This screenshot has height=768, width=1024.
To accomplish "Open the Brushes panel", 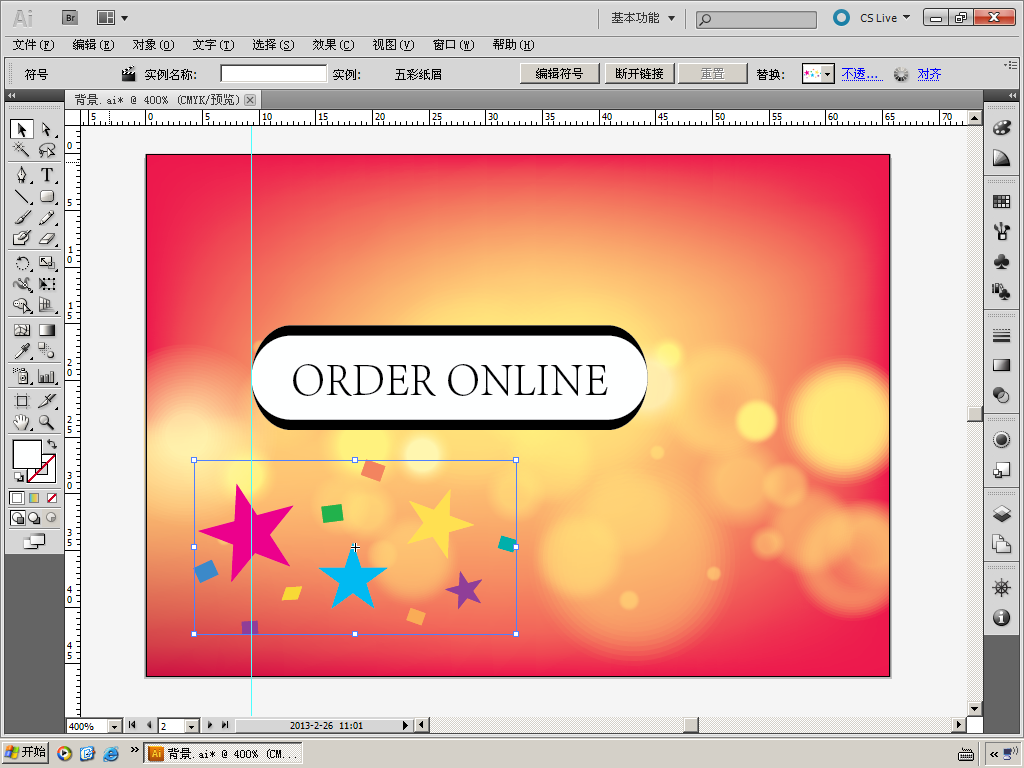I will click(x=1001, y=231).
